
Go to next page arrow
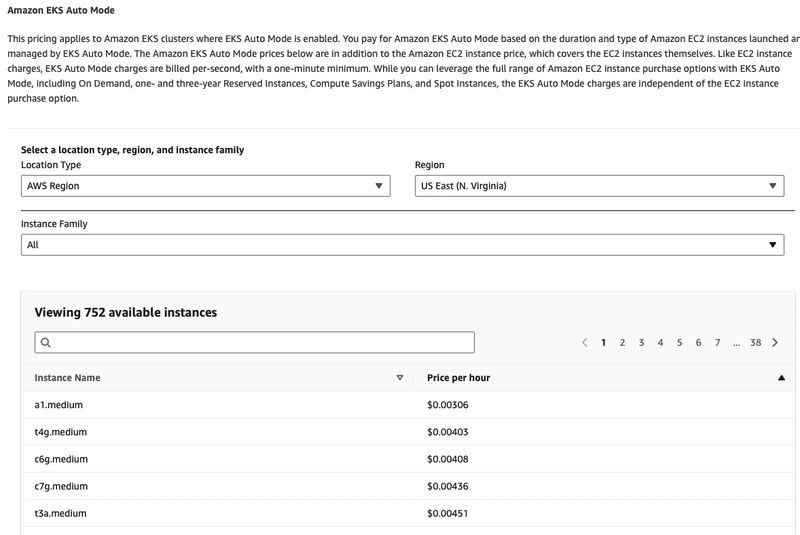coord(775,343)
